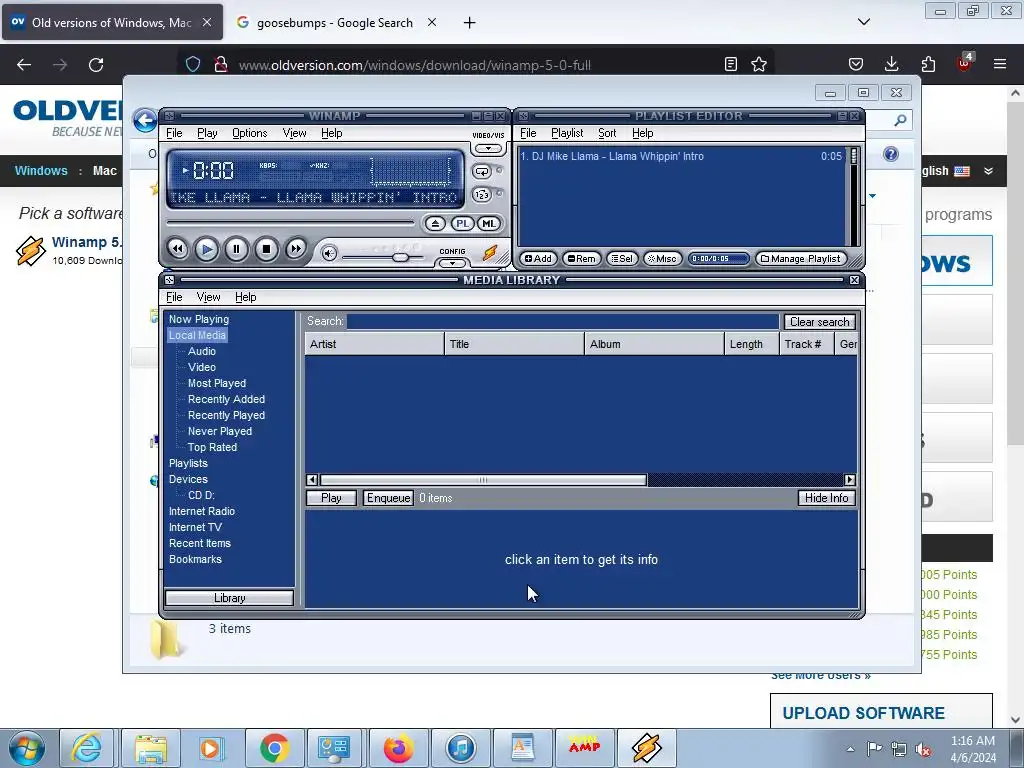The width and height of the screenshot is (1024, 768).
Task: Open the Windows Start menu
Action: coord(27,748)
